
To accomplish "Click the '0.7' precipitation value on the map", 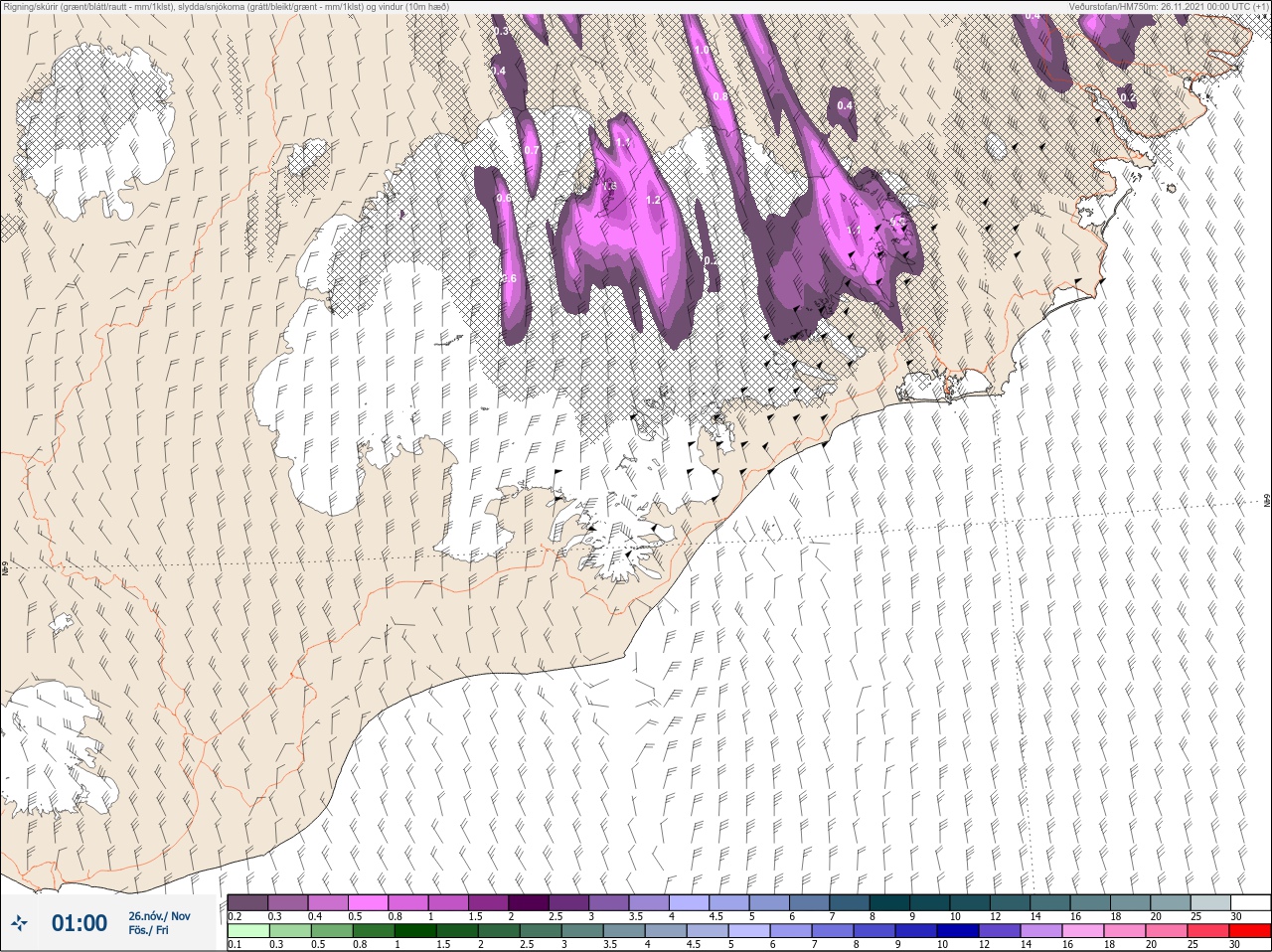I will [x=532, y=150].
